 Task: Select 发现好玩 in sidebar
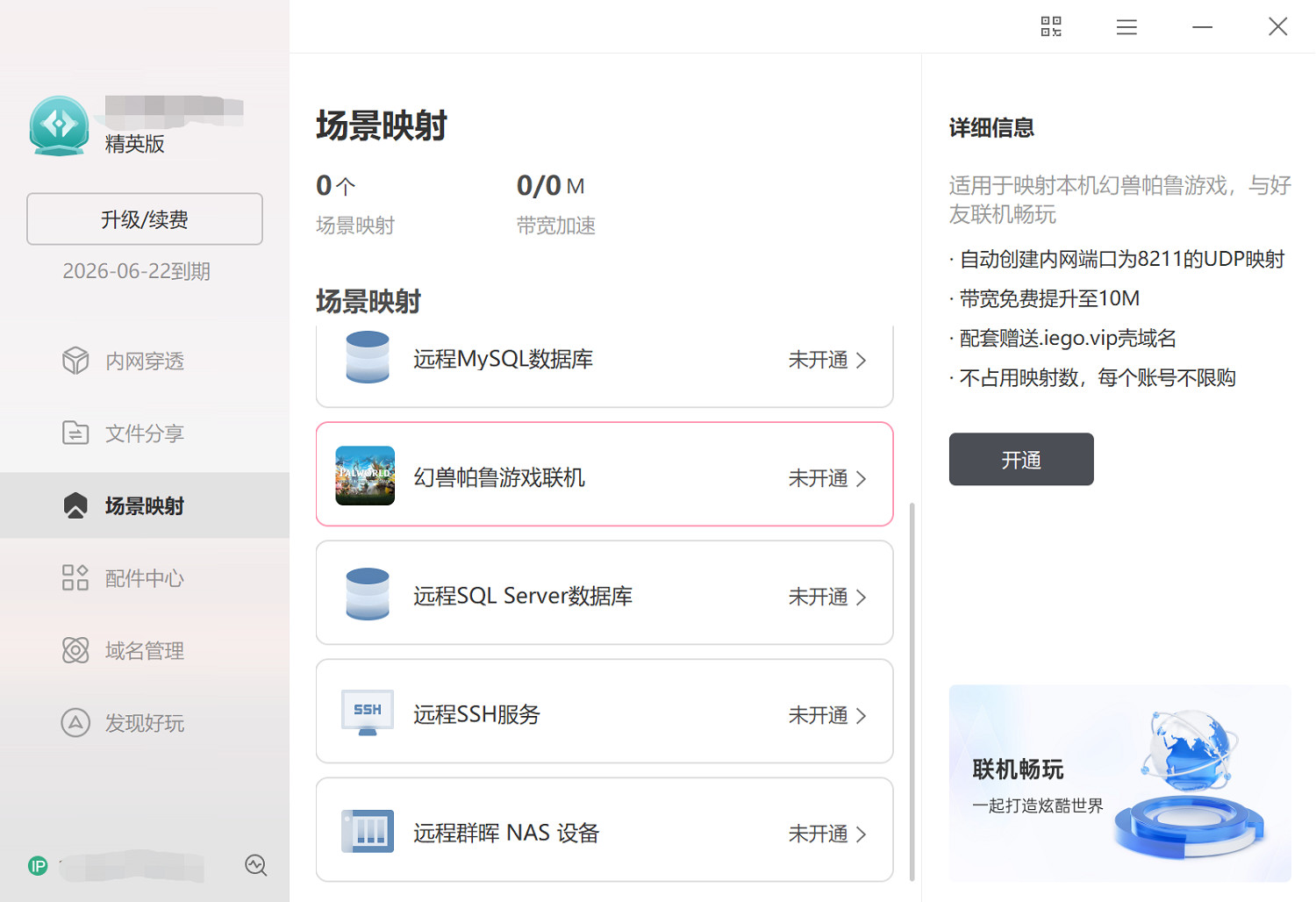pos(145,723)
